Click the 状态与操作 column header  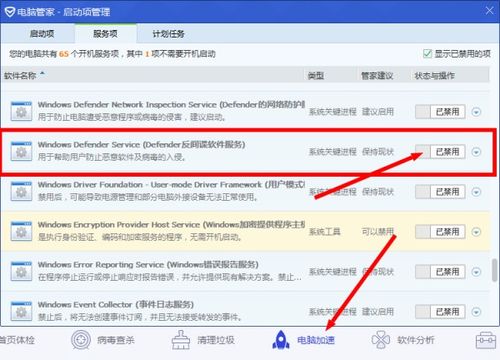(x=435, y=76)
